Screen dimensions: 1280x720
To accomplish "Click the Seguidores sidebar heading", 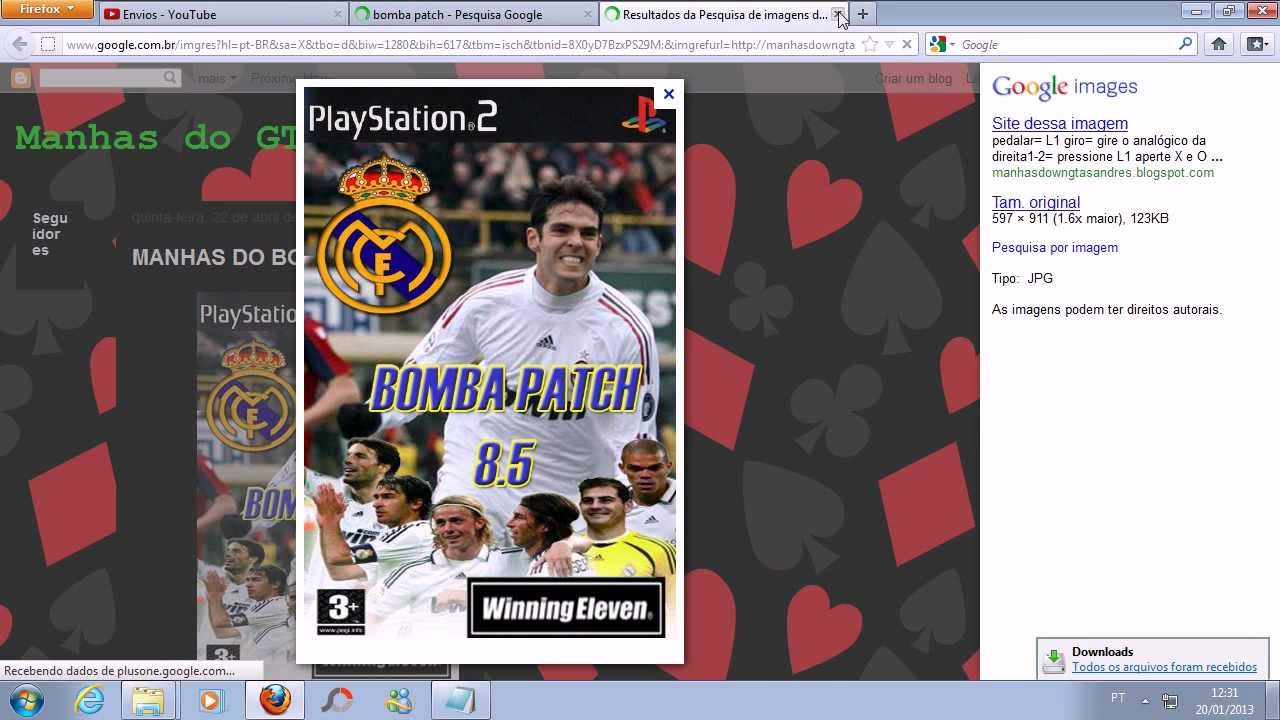I will 50,234.
